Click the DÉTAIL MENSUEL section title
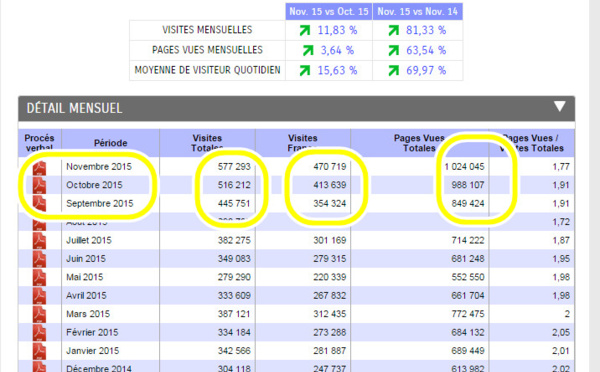Screen dimensions: 600x372 coord(74,108)
